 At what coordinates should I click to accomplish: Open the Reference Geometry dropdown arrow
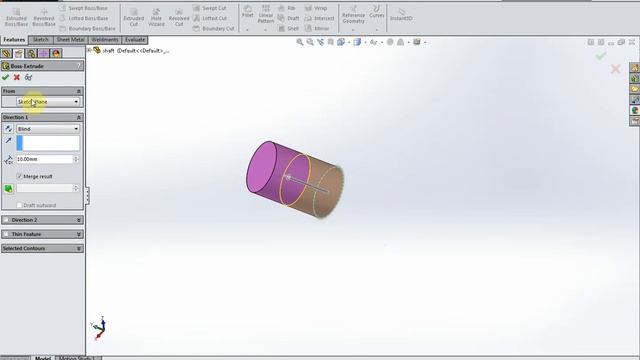(x=353, y=30)
